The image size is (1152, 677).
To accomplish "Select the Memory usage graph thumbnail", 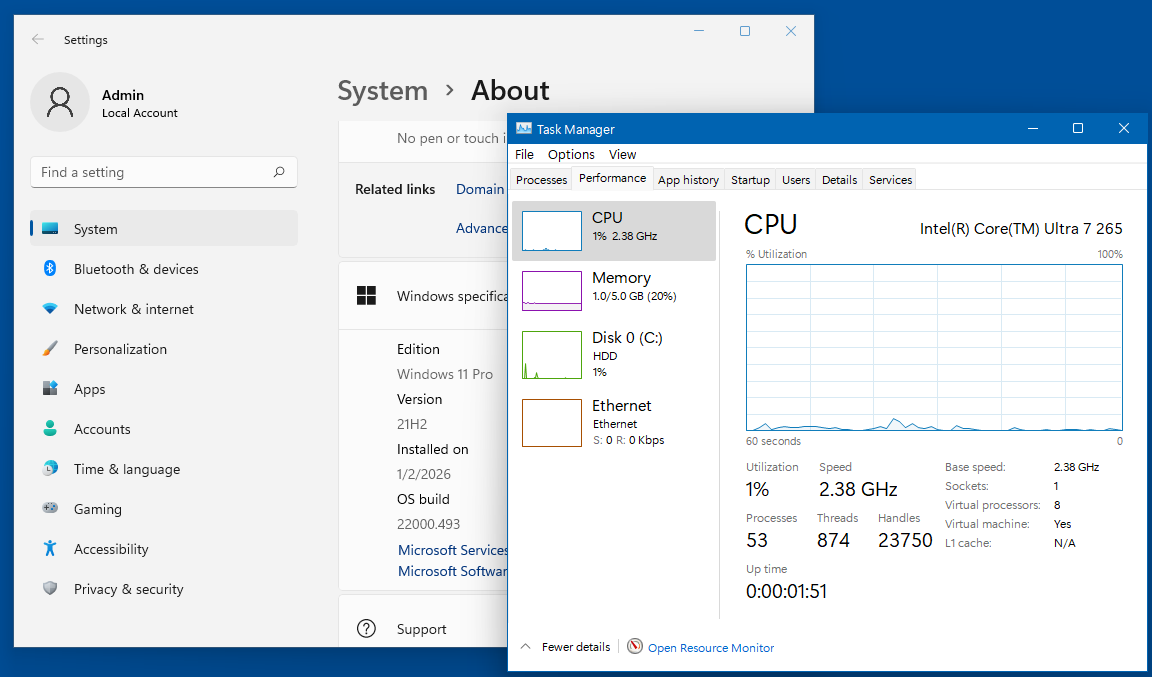I will [552, 291].
